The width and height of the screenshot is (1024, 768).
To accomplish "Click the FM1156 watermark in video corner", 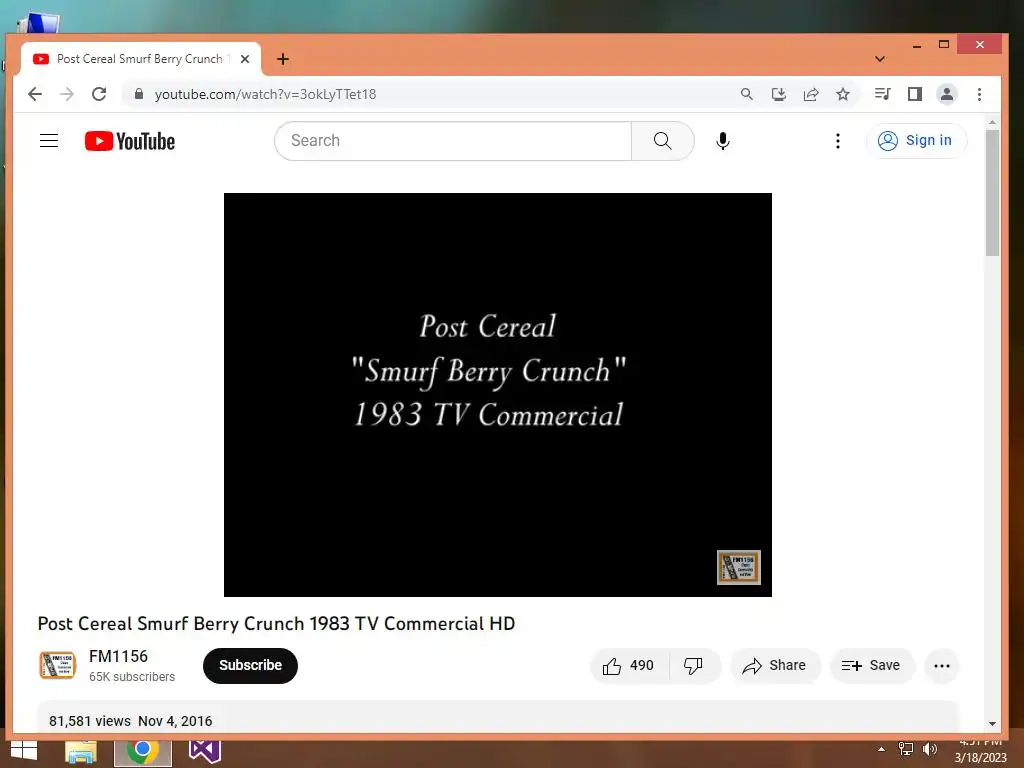I will point(739,567).
